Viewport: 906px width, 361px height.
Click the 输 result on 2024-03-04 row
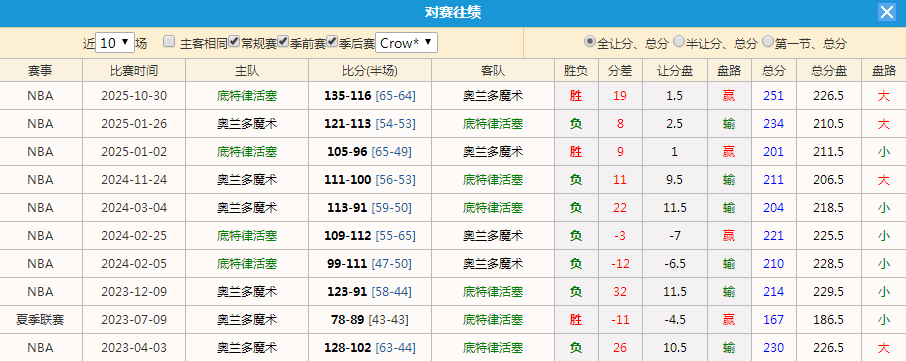[x=729, y=207]
